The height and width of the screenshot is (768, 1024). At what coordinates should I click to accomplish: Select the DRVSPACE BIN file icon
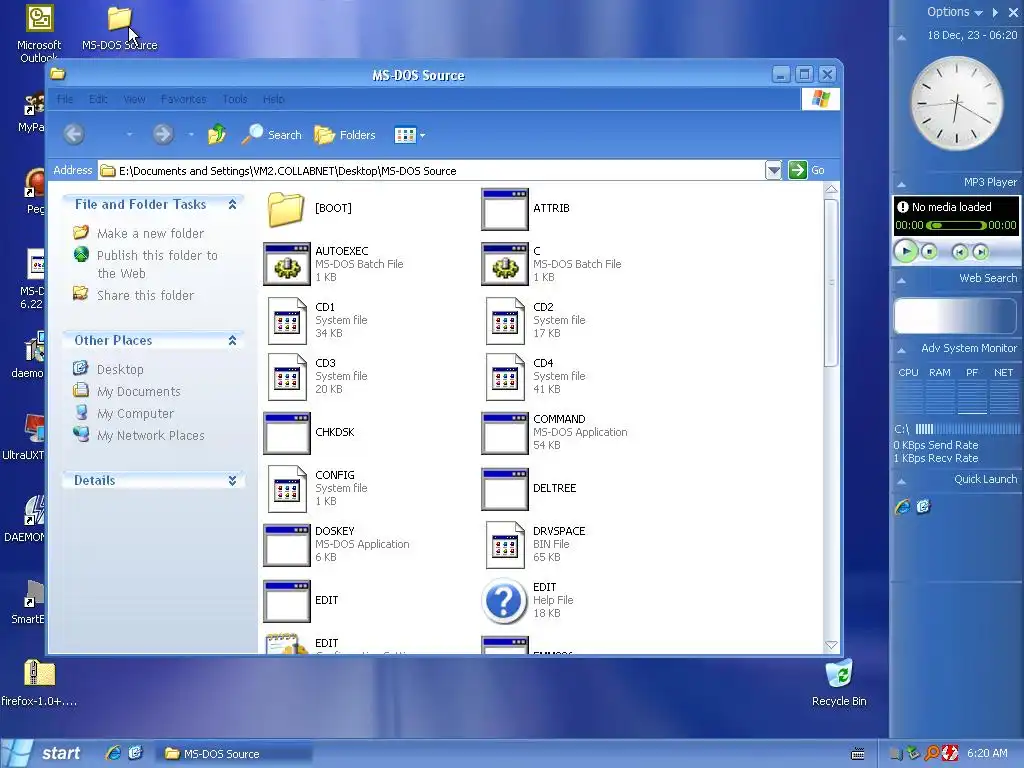click(505, 545)
